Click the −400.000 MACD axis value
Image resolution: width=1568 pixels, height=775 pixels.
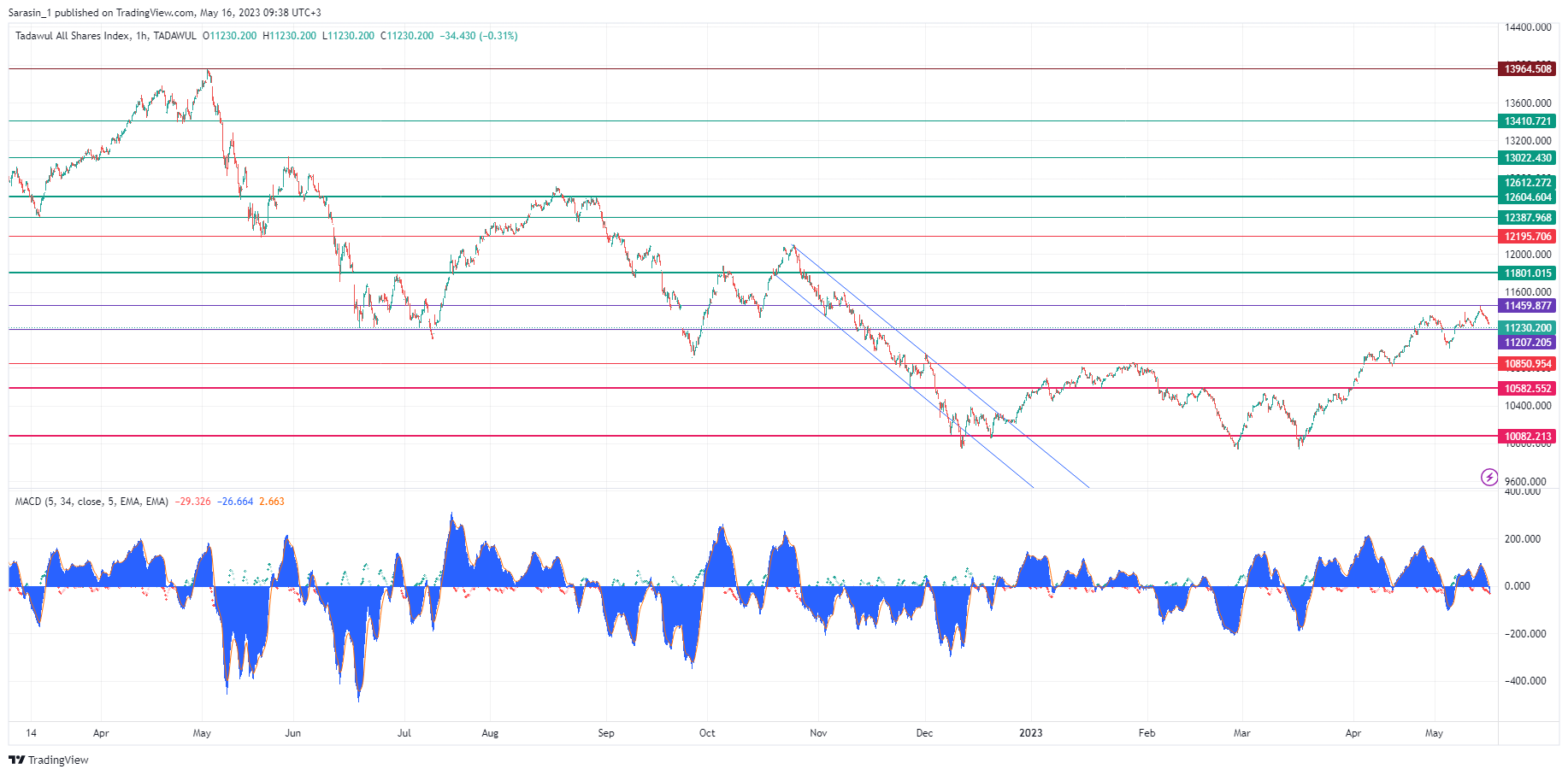[1525, 681]
